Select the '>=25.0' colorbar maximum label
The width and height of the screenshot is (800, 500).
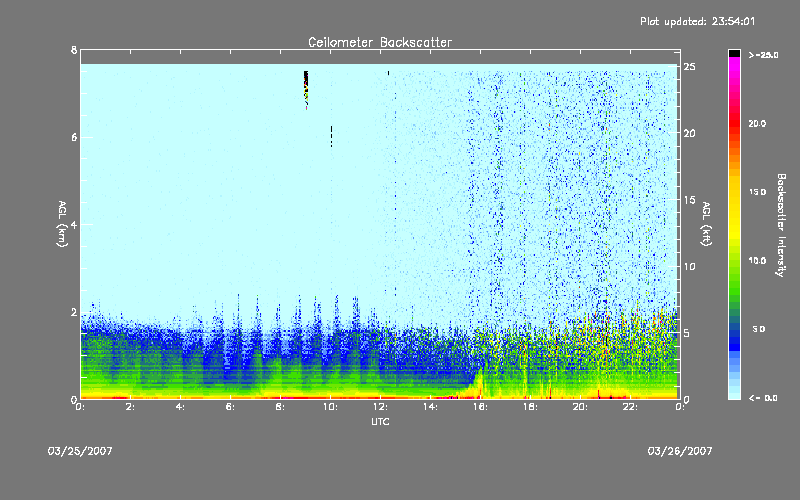[764, 55]
